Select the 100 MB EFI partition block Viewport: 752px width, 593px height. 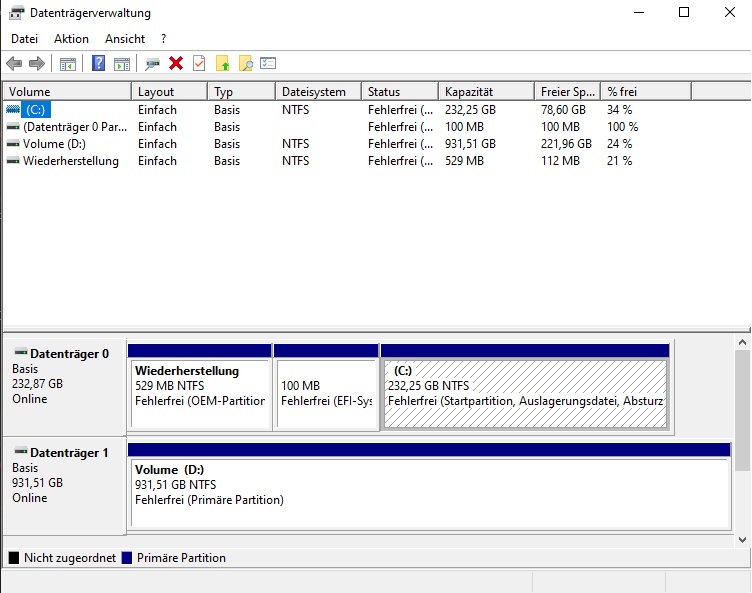(326, 387)
